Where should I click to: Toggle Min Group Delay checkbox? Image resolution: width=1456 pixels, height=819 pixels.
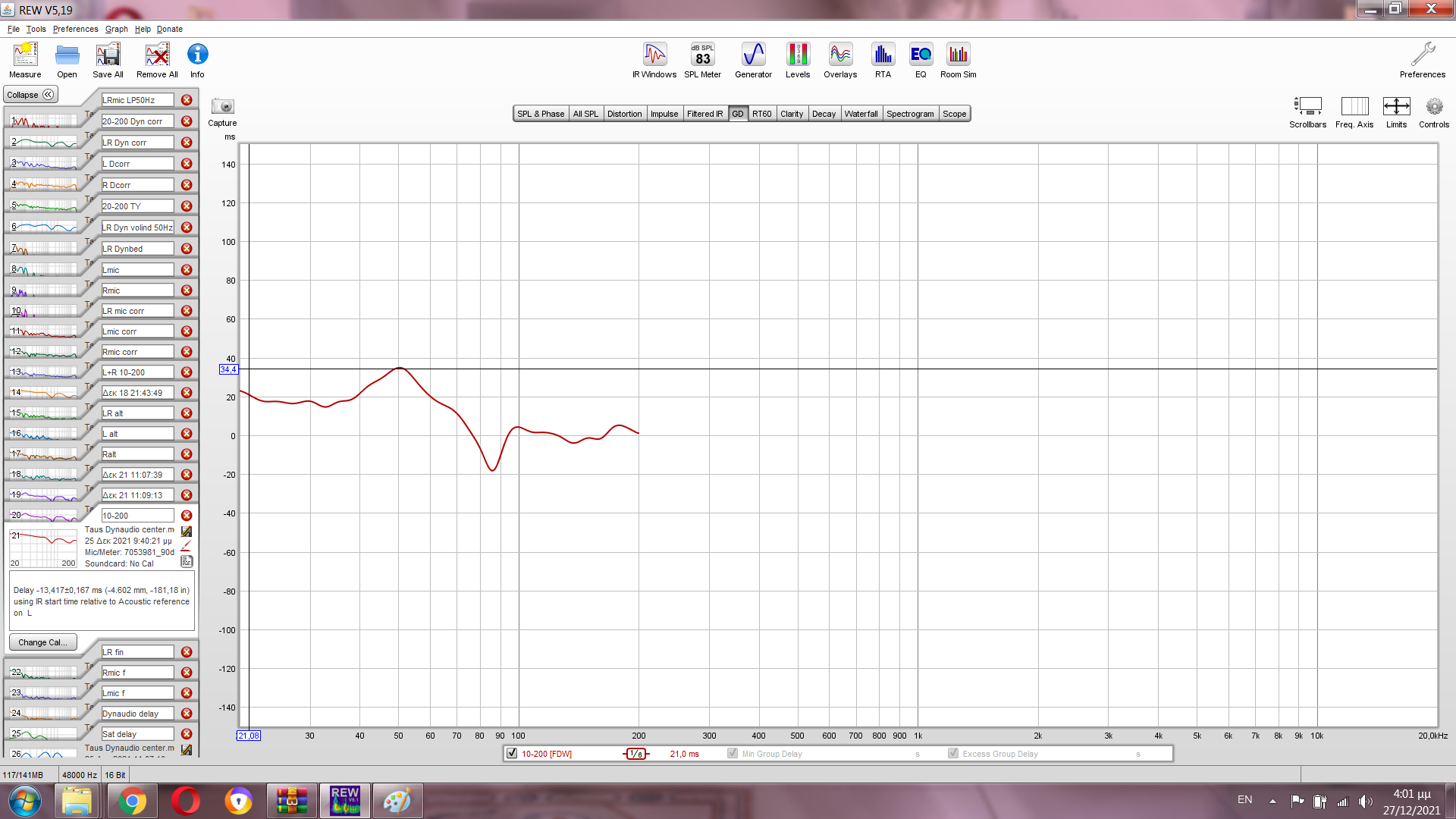click(x=733, y=754)
